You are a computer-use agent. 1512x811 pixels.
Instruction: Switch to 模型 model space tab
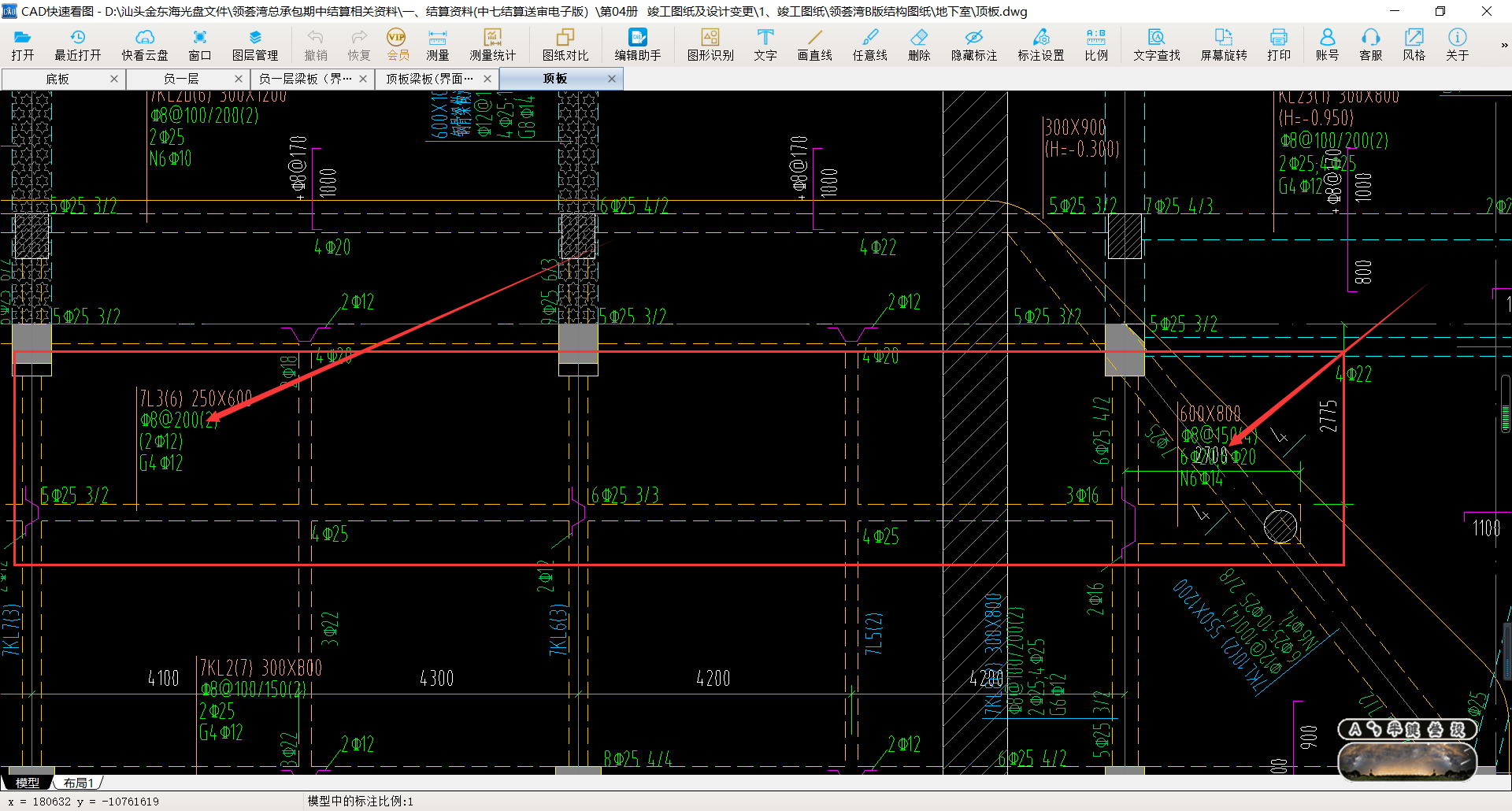click(28, 783)
